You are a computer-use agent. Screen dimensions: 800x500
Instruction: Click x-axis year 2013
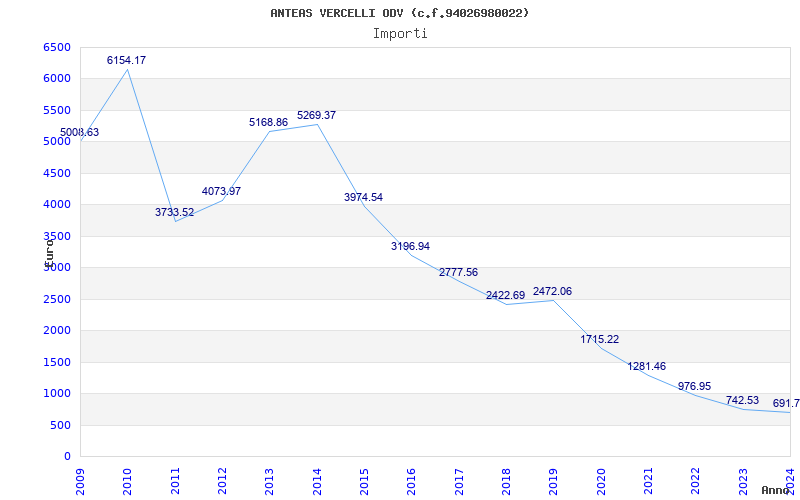pyautogui.click(x=269, y=481)
